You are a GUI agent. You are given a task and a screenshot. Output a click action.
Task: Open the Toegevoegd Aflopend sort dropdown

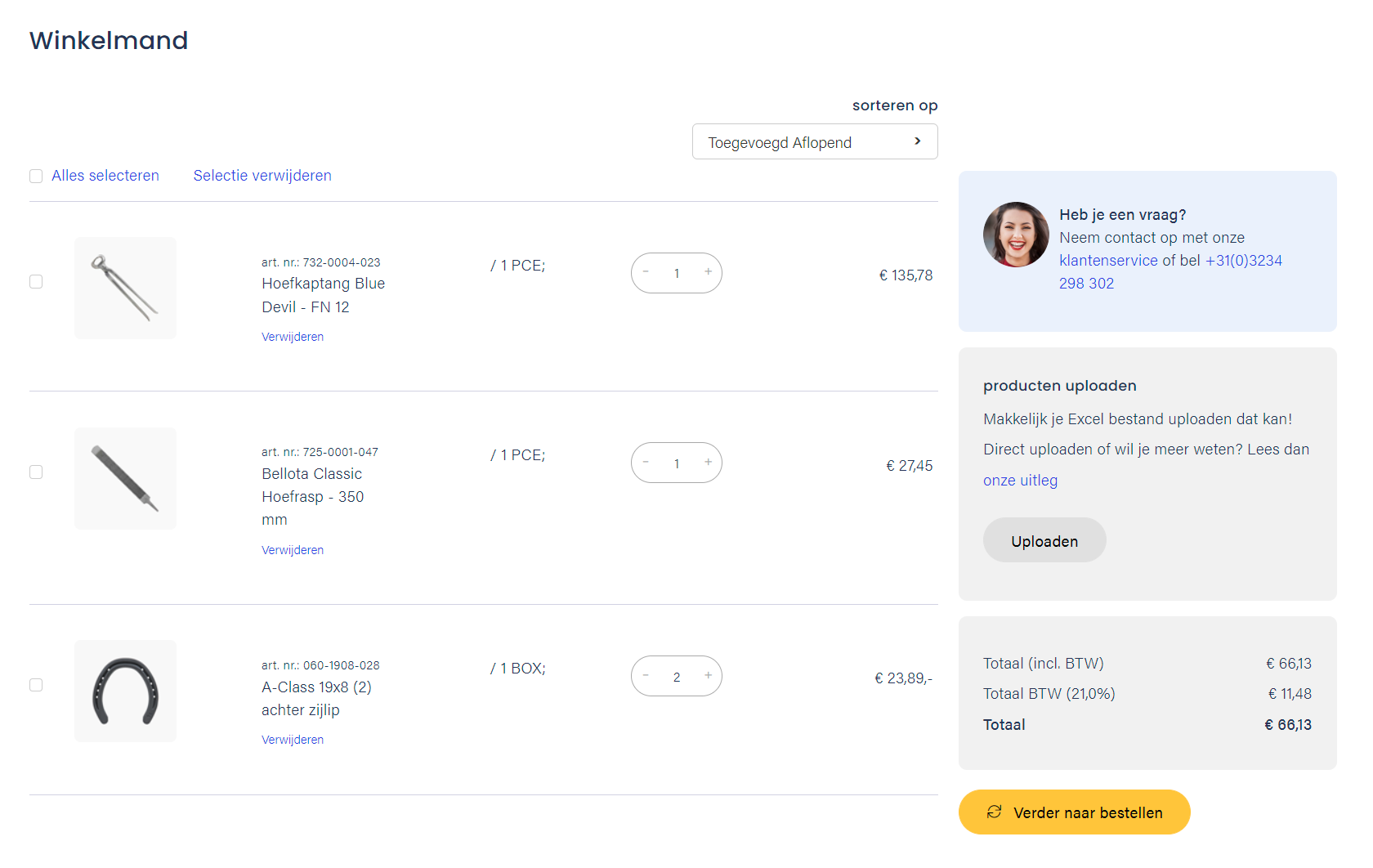tap(814, 142)
